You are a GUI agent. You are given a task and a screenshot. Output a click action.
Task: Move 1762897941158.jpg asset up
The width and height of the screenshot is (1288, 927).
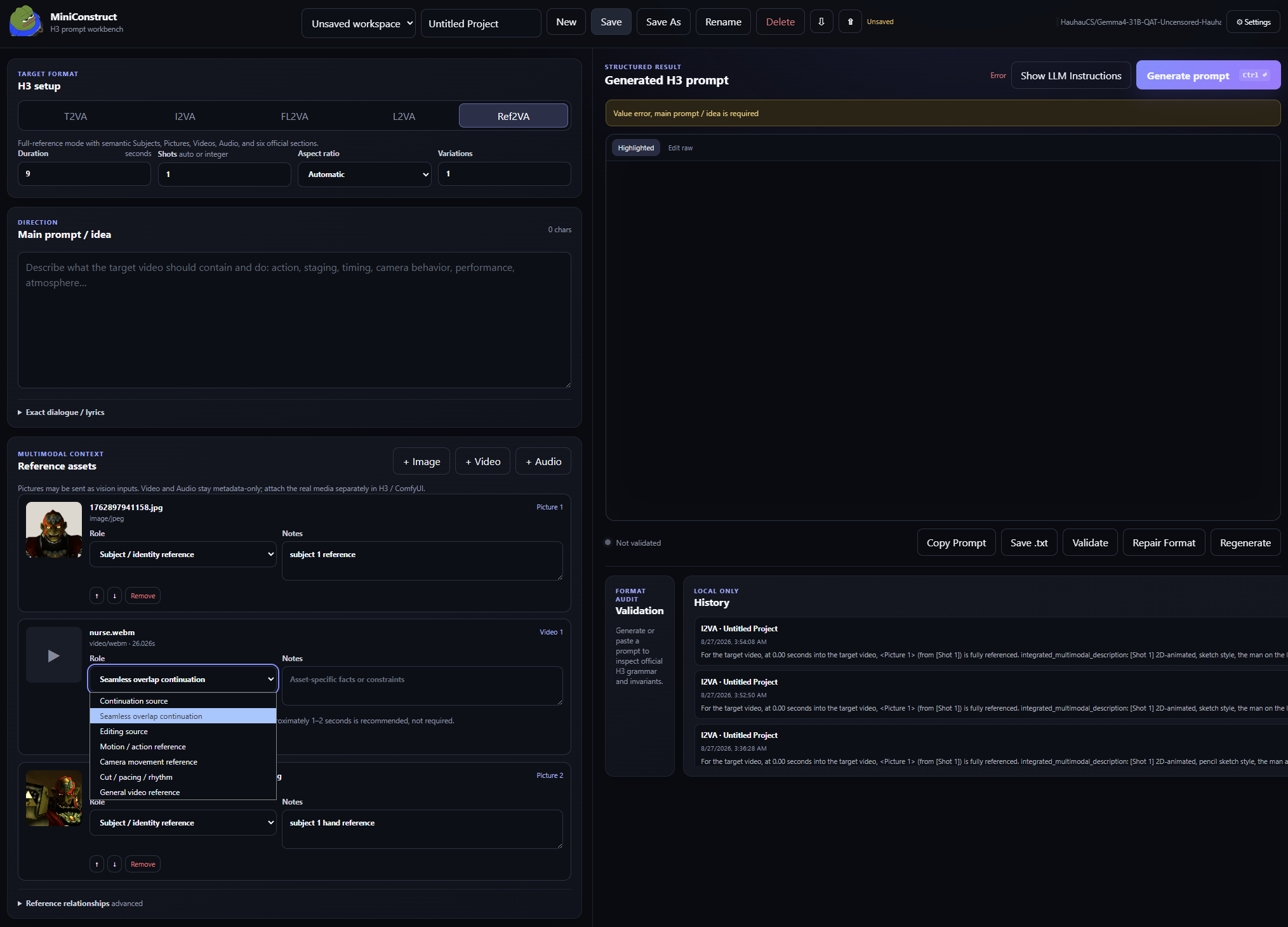point(96,596)
